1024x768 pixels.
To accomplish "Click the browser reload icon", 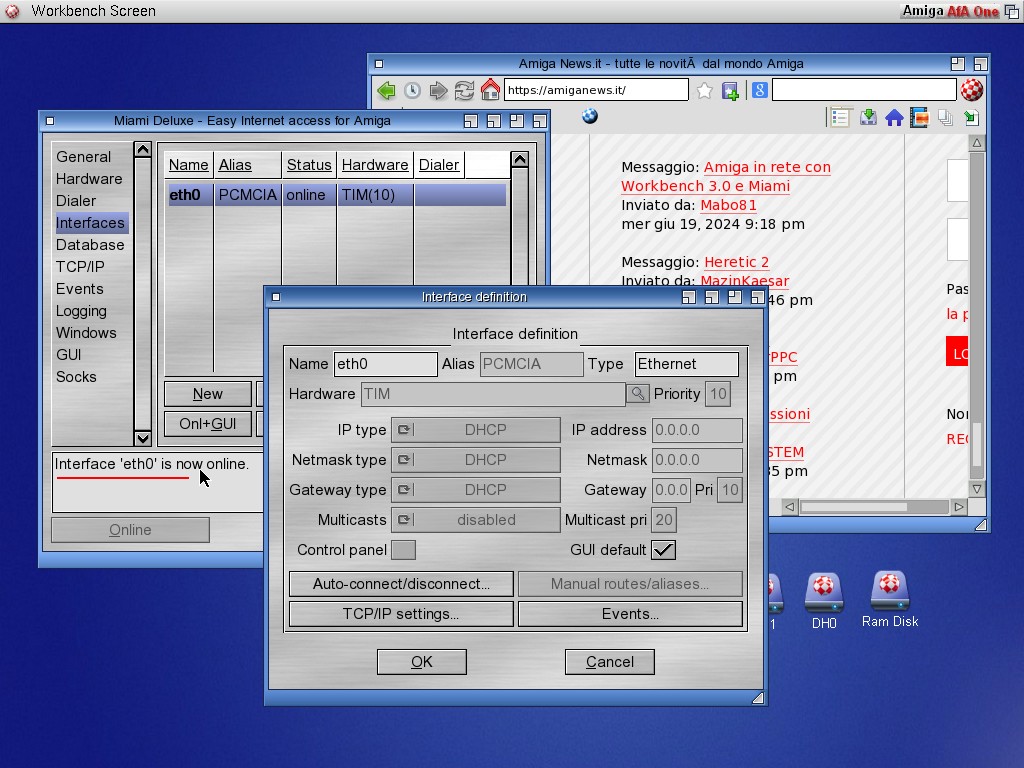I will pyautogui.click(x=464, y=91).
